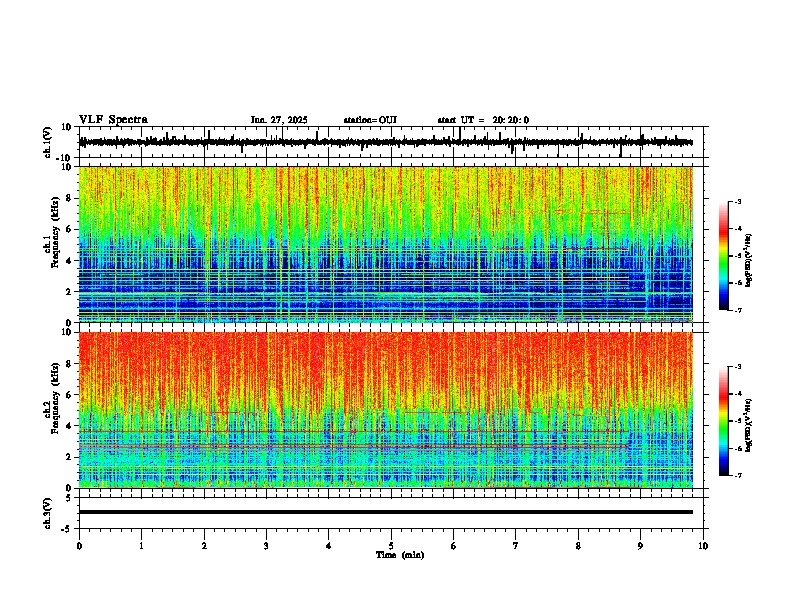This screenshot has height=612, width=792.
Task: Click the "4" tick on the Time axis
Action: pyautogui.click(x=329, y=546)
